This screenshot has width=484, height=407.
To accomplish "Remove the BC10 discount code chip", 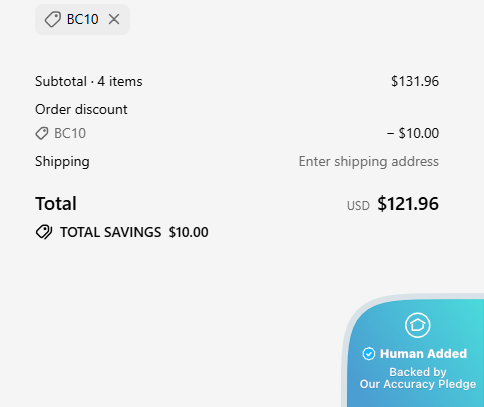I will pos(114,19).
